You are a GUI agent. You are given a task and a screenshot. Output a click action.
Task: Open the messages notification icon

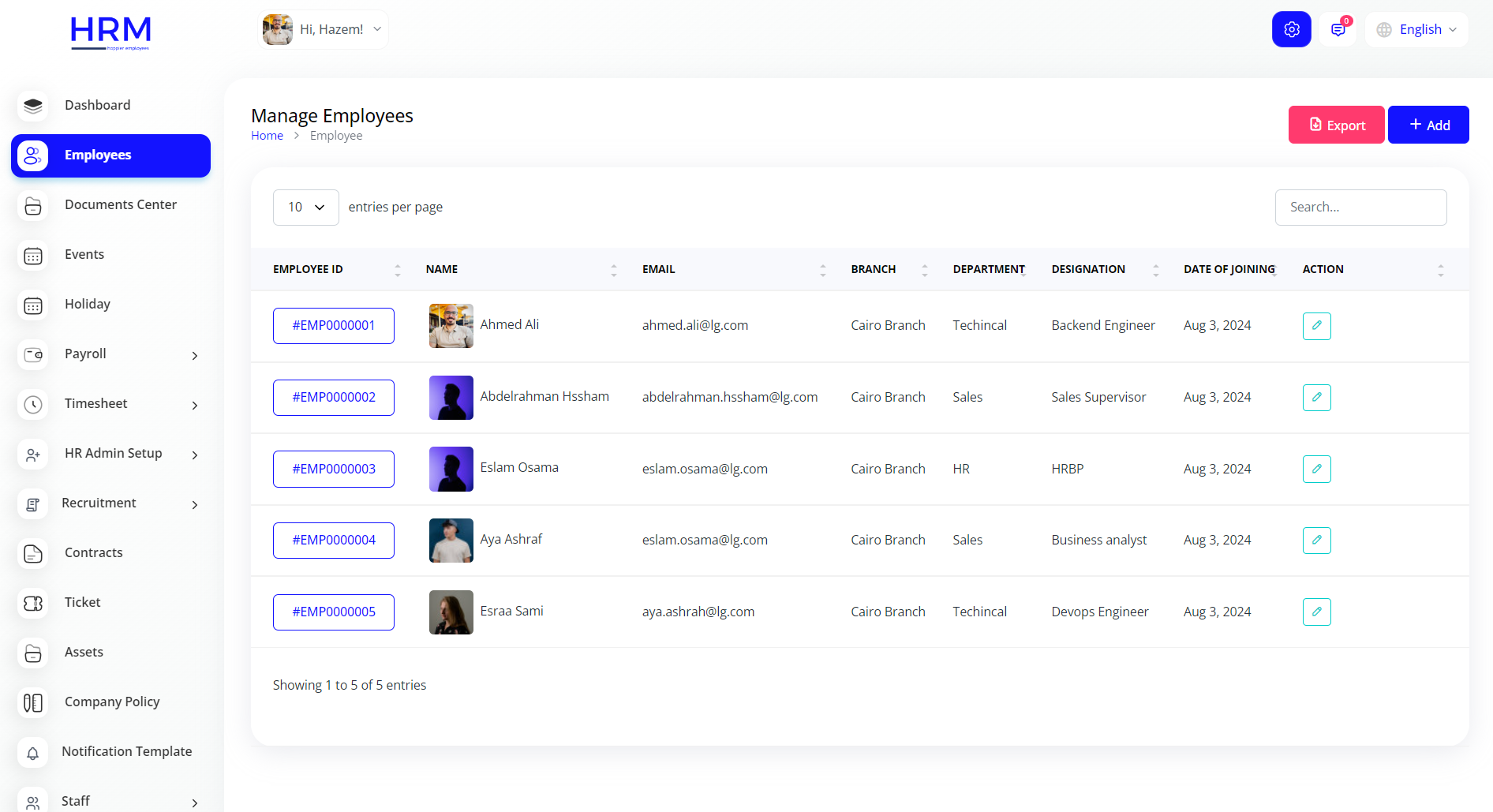(1338, 29)
